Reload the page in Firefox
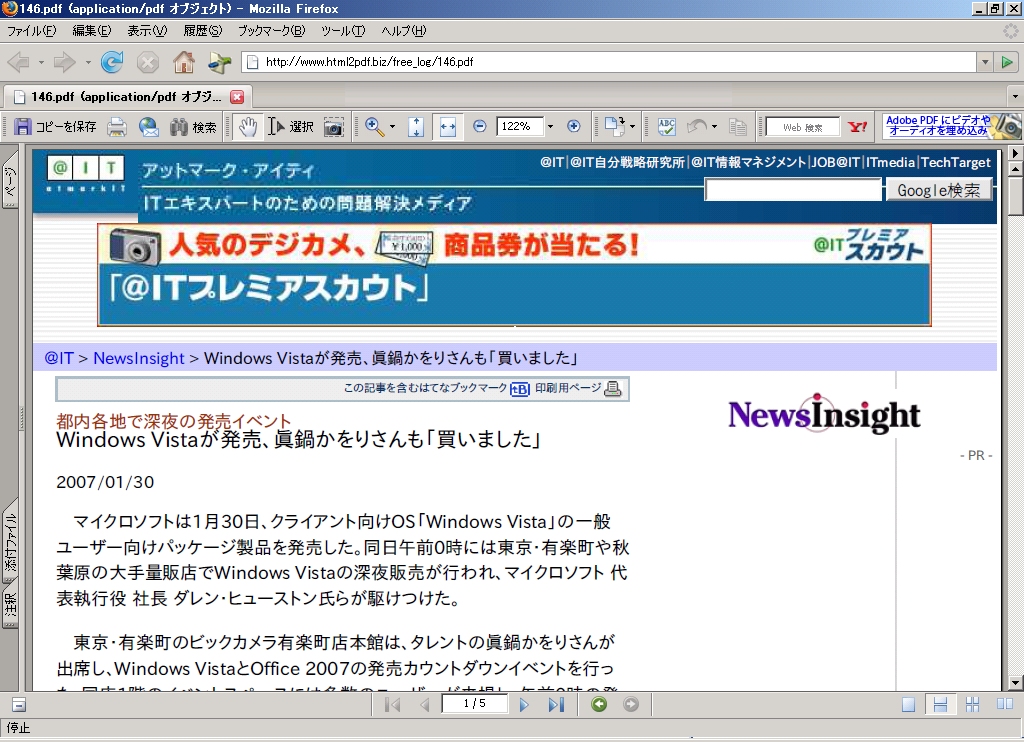Image resolution: width=1024 pixels, height=742 pixels. [x=112, y=63]
